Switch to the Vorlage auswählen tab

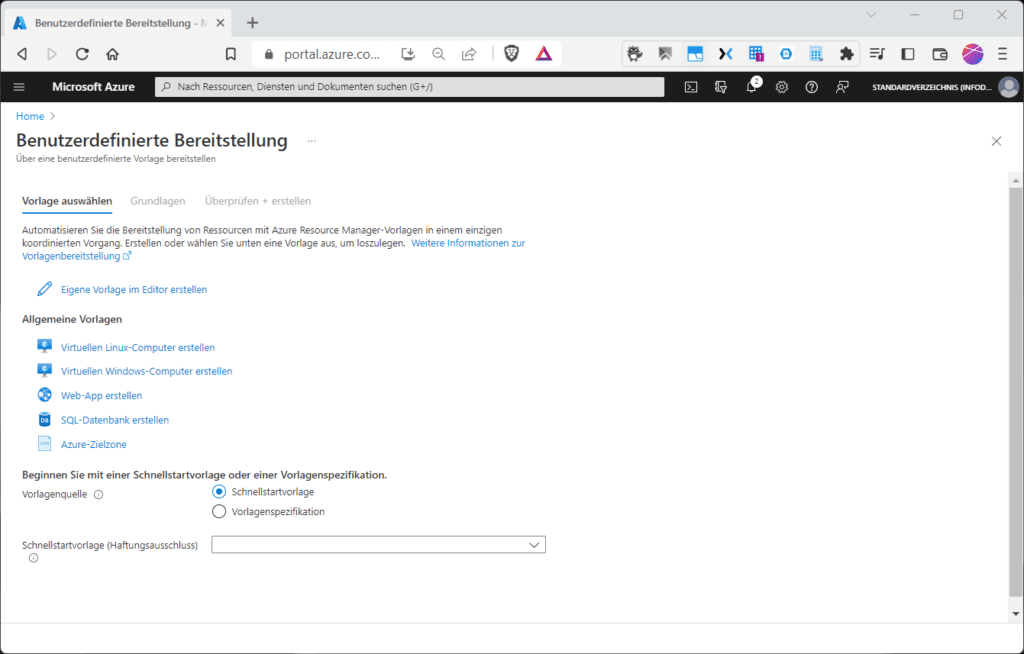[67, 201]
